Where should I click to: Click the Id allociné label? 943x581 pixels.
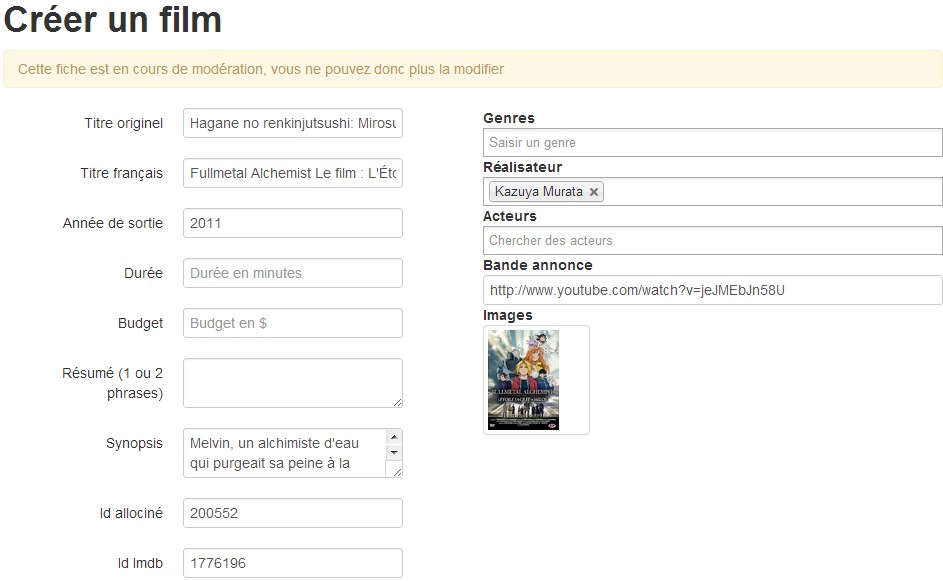click(x=131, y=513)
